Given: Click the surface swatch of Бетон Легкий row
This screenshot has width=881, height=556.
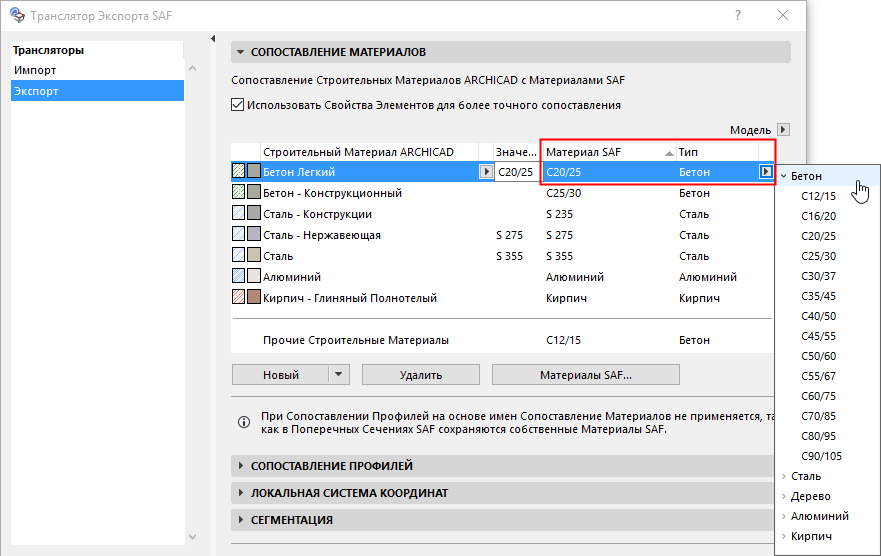Looking at the screenshot, I should tap(254, 171).
